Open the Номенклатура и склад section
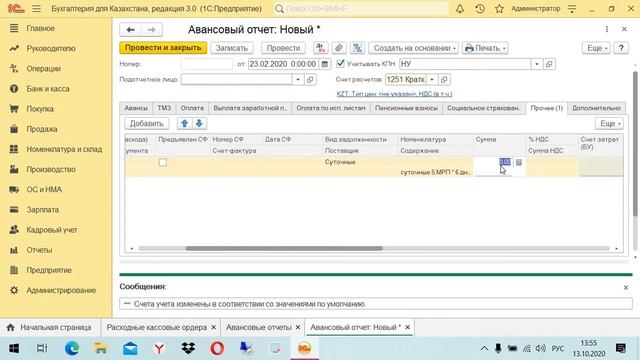 point(64,149)
